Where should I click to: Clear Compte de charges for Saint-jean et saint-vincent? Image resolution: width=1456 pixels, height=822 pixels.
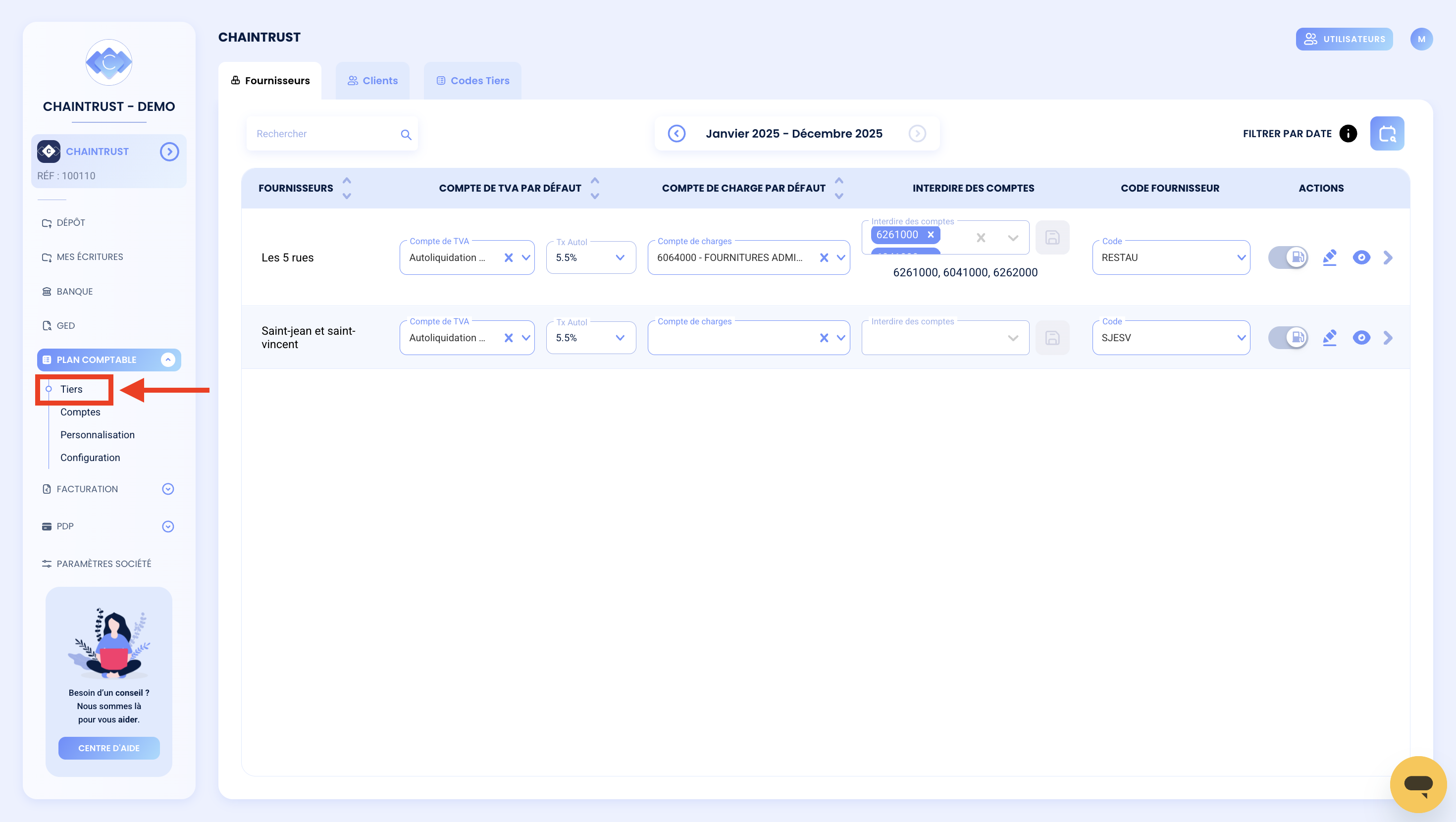click(x=824, y=338)
